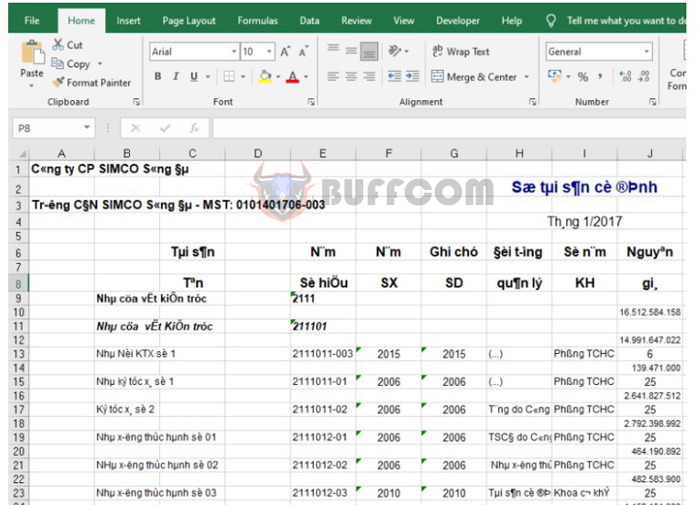Open the Fill Color palette arrow
The height and width of the screenshot is (505, 700).
(278, 77)
